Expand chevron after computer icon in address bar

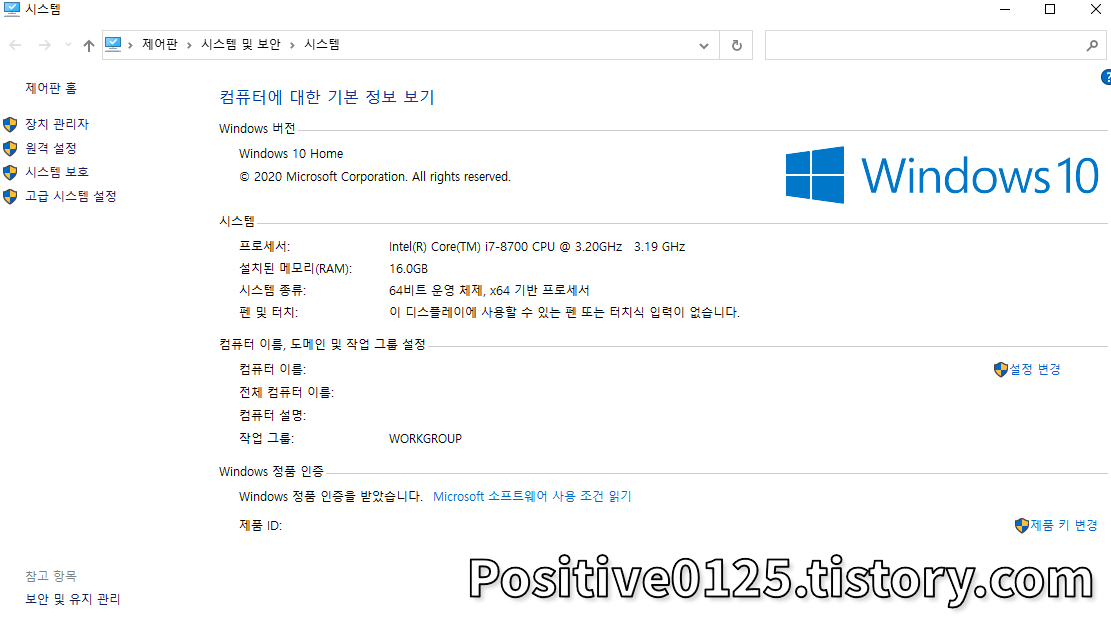tap(130, 45)
